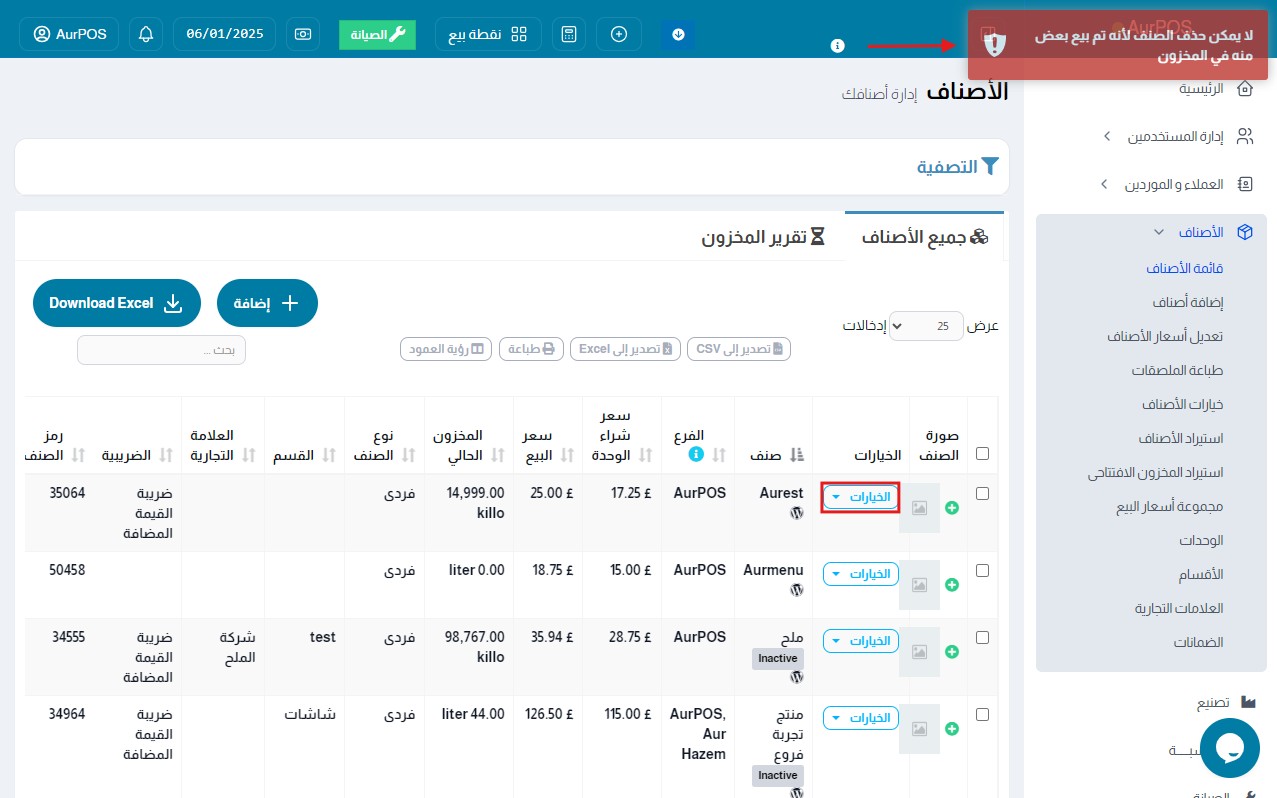Export the table with تصدير إلى CSV
Image resolution: width=1277 pixels, height=798 pixels.
pos(739,349)
